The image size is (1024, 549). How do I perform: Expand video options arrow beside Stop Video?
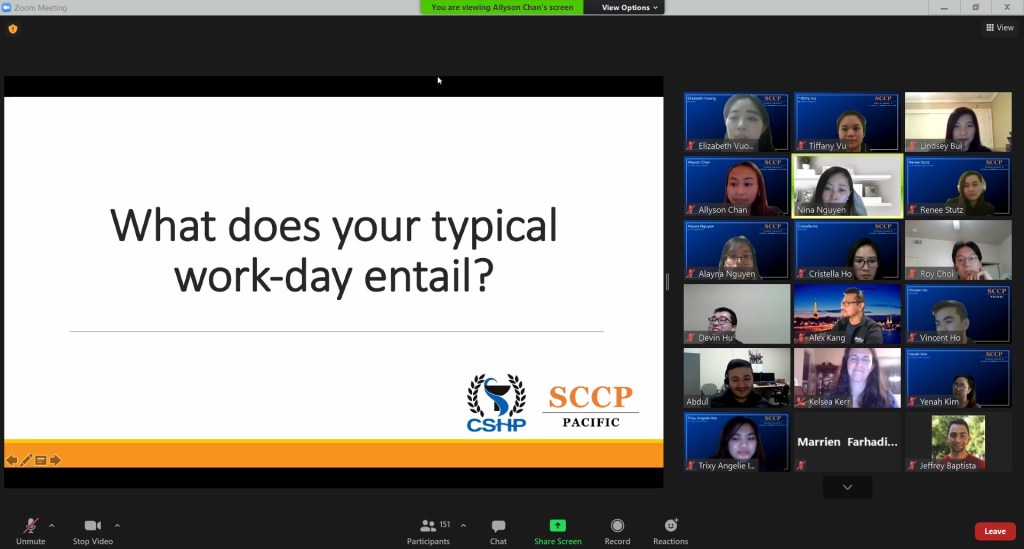tap(117, 525)
